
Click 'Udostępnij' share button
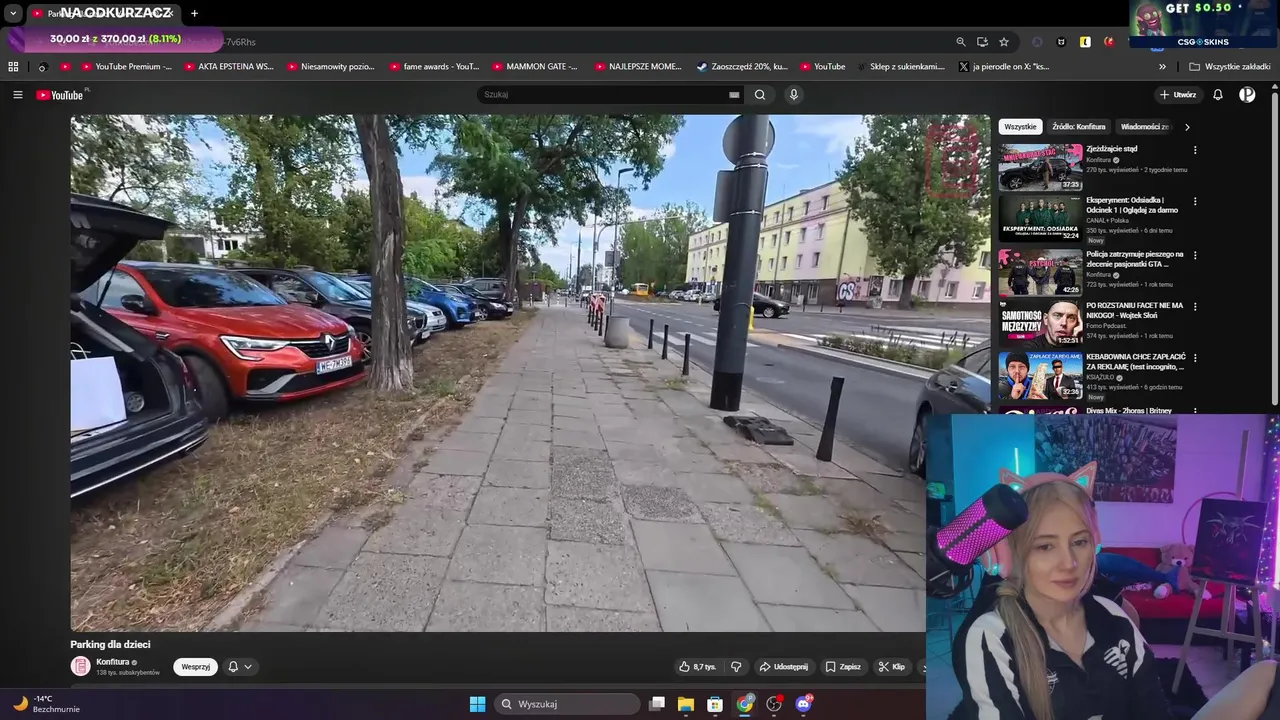tap(783, 667)
